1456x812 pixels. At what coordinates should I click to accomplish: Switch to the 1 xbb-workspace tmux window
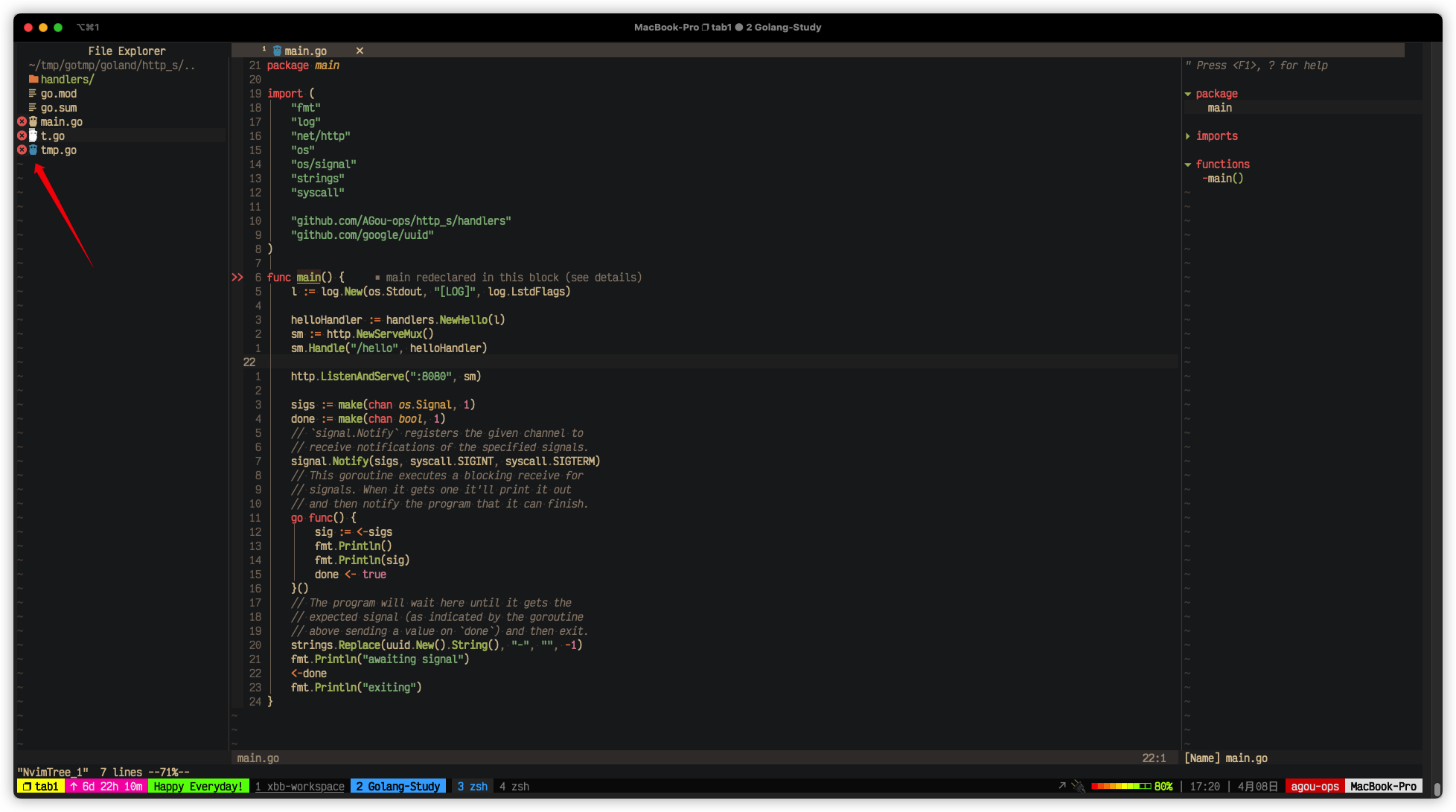pyautogui.click(x=299, y=786)
